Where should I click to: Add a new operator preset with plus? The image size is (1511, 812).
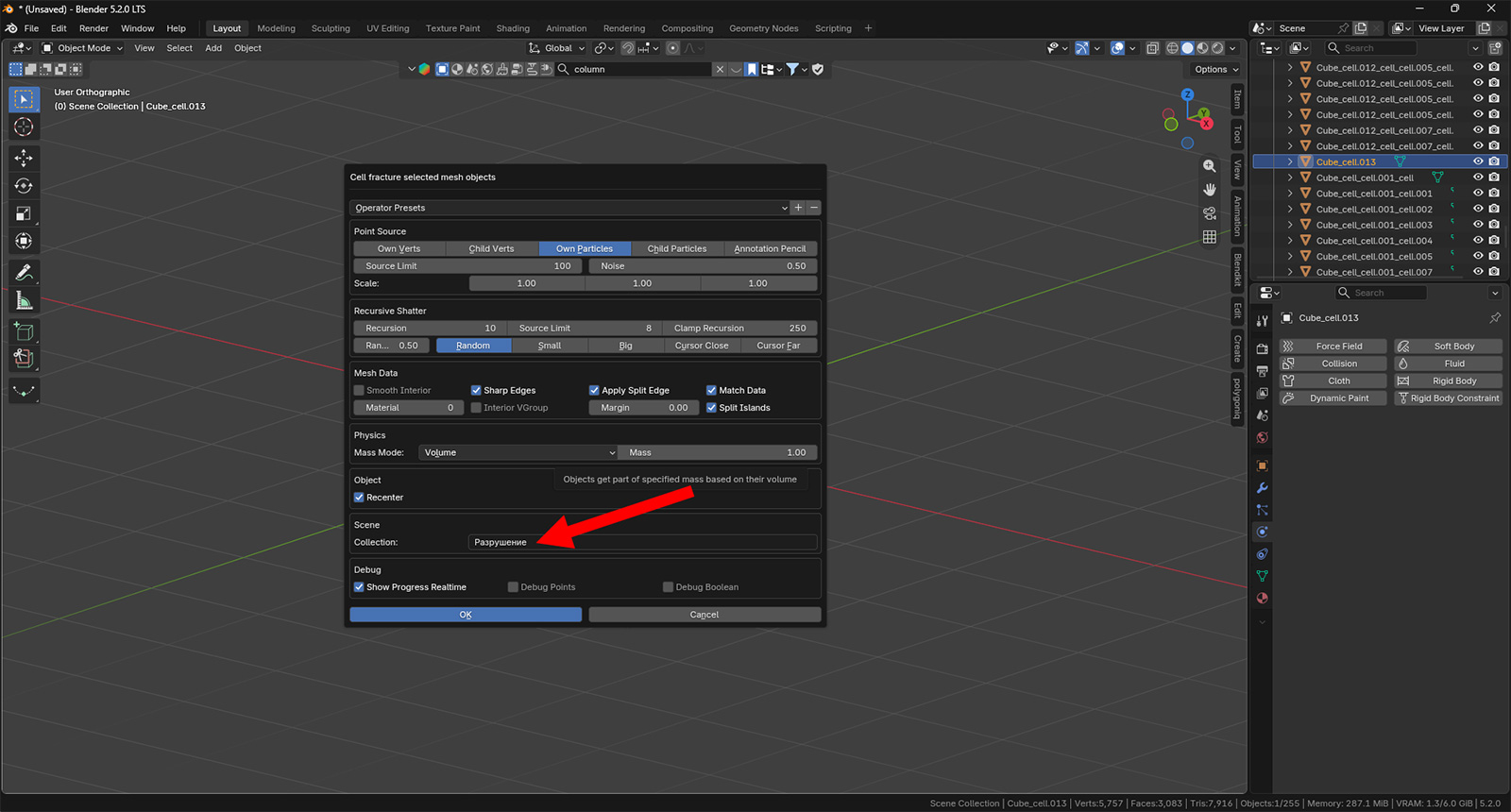(799, 208)
